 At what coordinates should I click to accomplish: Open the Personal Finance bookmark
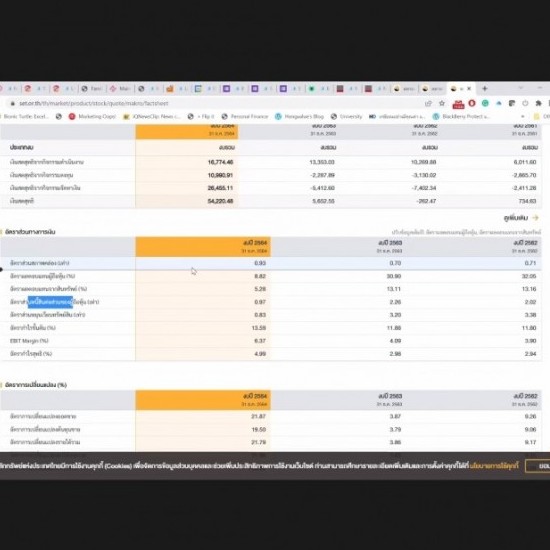click(x=244, y=116)
